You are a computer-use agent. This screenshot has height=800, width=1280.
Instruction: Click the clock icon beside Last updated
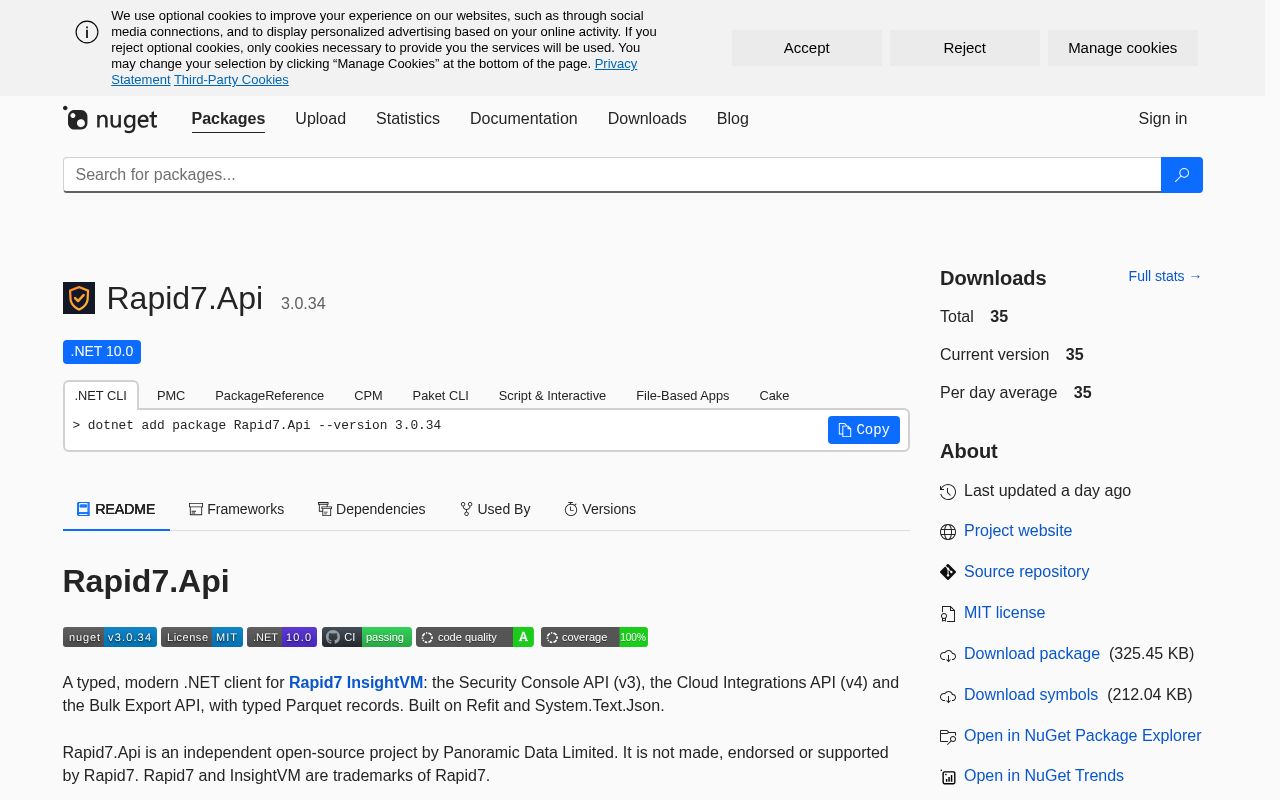point(948,491)
